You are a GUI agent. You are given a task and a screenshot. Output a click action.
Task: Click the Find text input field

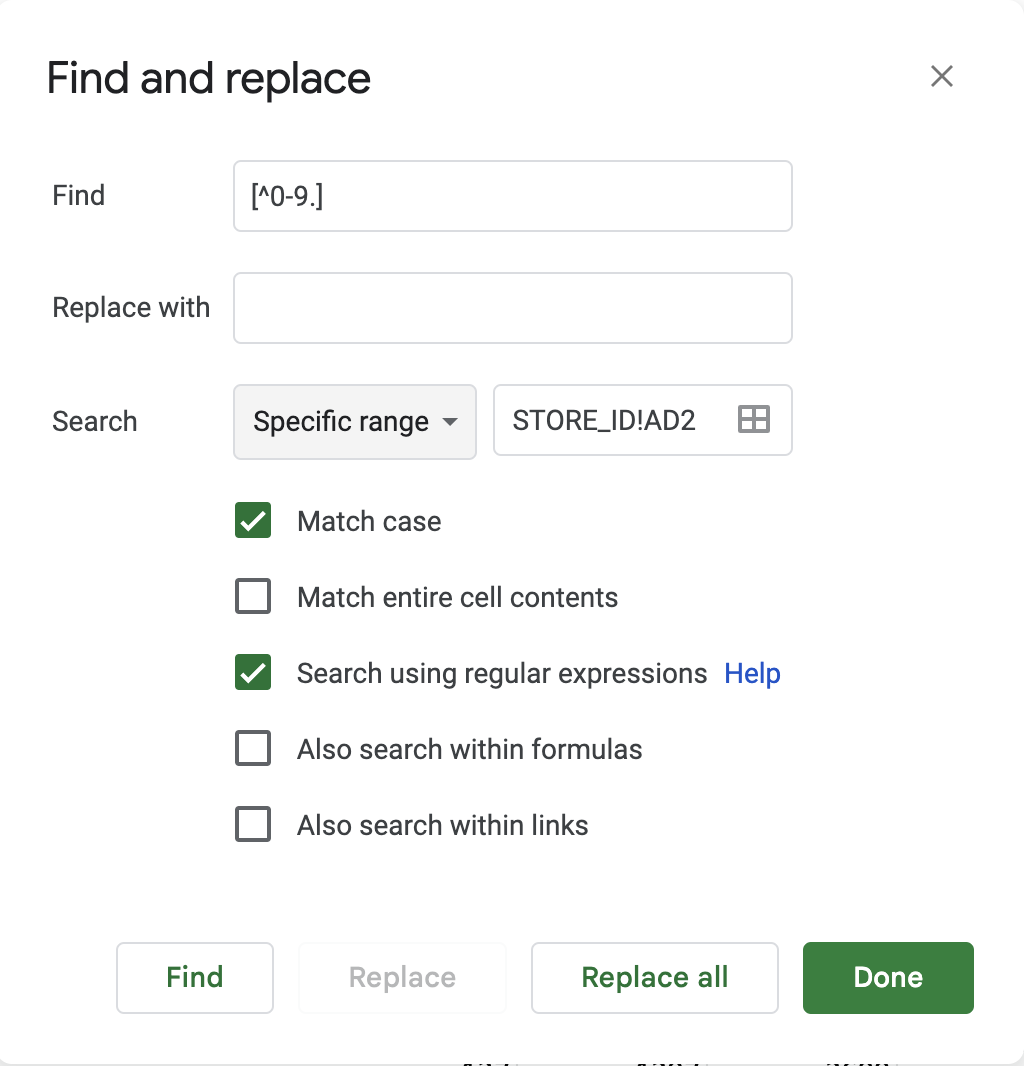513,196
